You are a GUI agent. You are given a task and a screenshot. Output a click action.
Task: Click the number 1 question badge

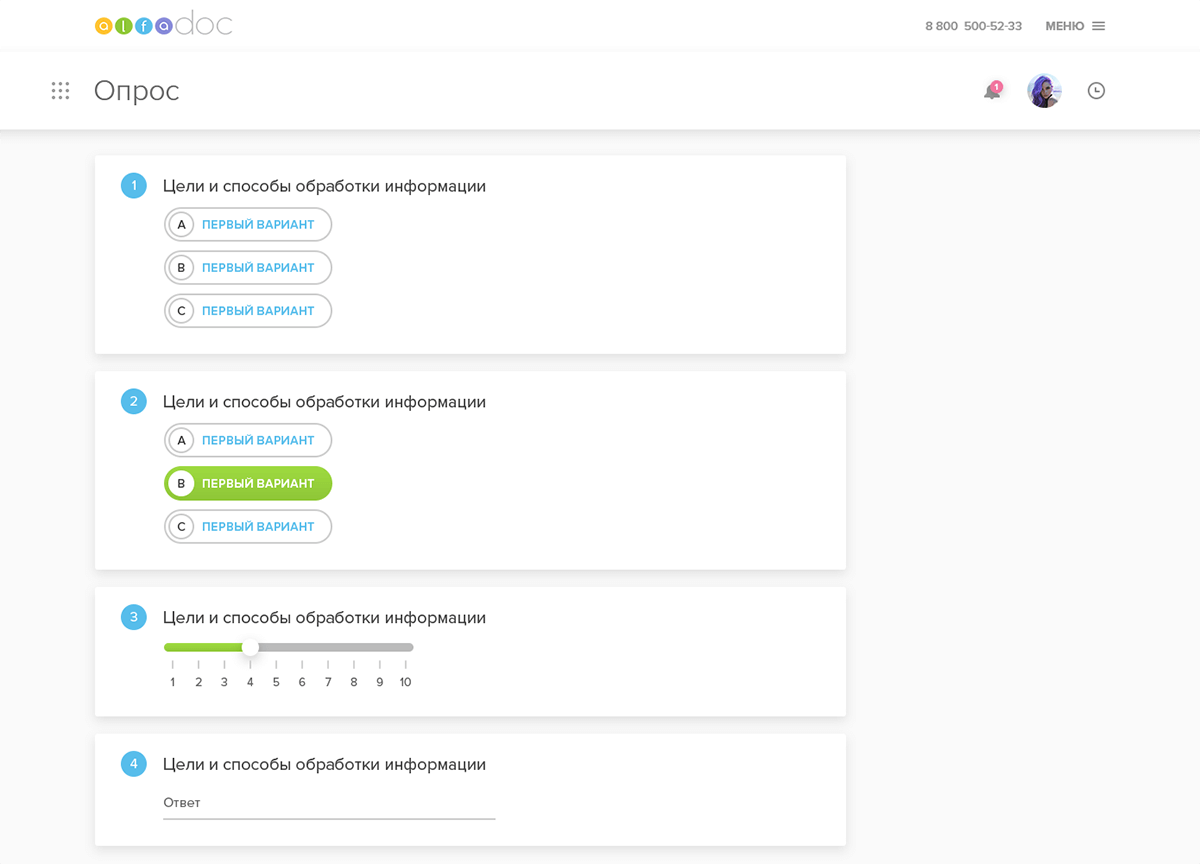click(x=134, y=186)
